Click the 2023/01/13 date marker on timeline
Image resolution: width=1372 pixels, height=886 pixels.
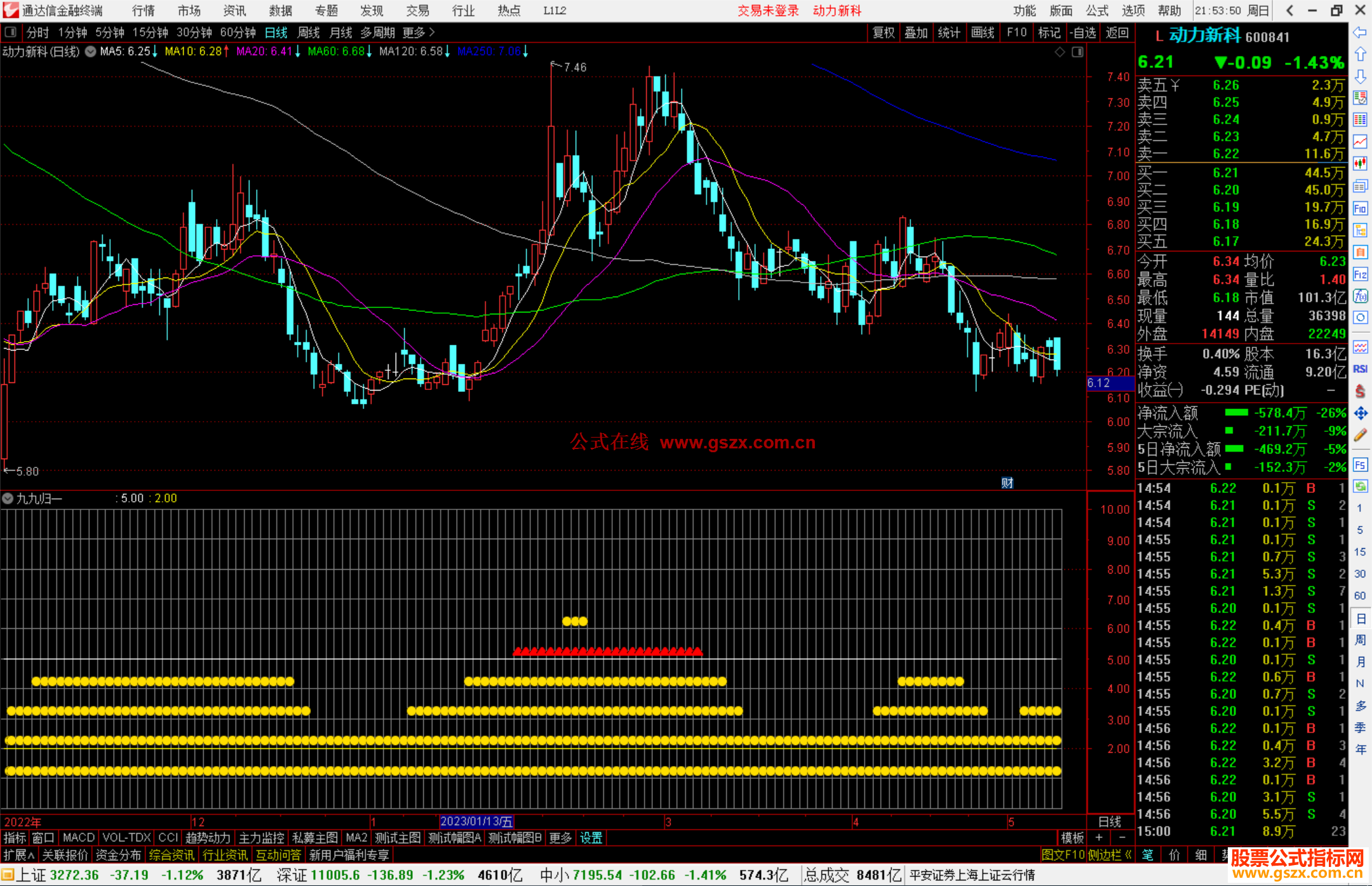476,822
